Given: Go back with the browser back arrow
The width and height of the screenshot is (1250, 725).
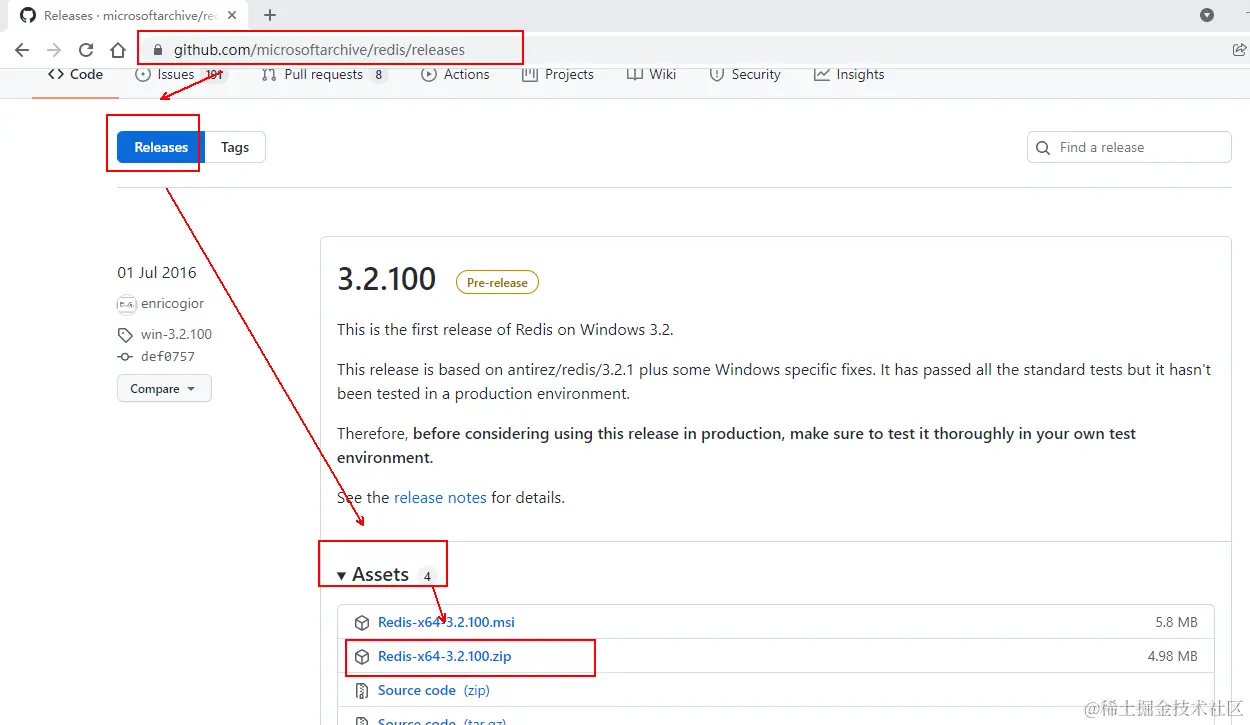Looking at the screenshot, I should pyautogui.click(x=22, y=50).
